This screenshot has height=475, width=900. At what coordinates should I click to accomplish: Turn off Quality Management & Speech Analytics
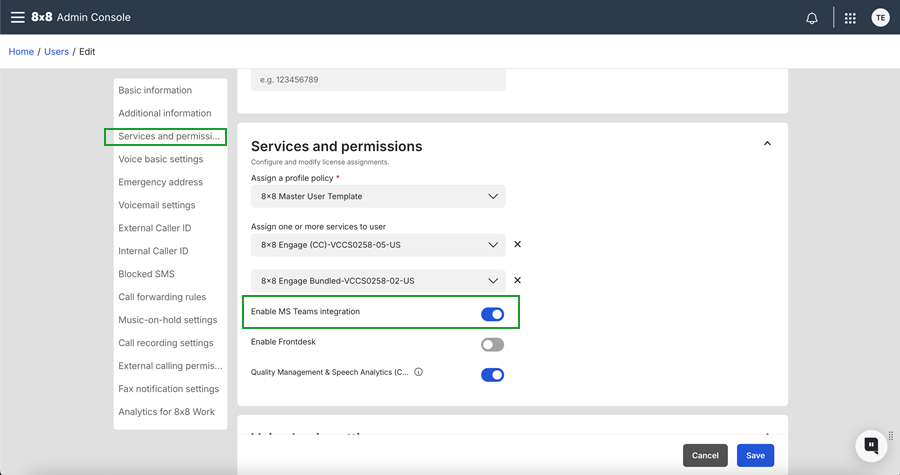pyautogui.click(x=492, y=375)
